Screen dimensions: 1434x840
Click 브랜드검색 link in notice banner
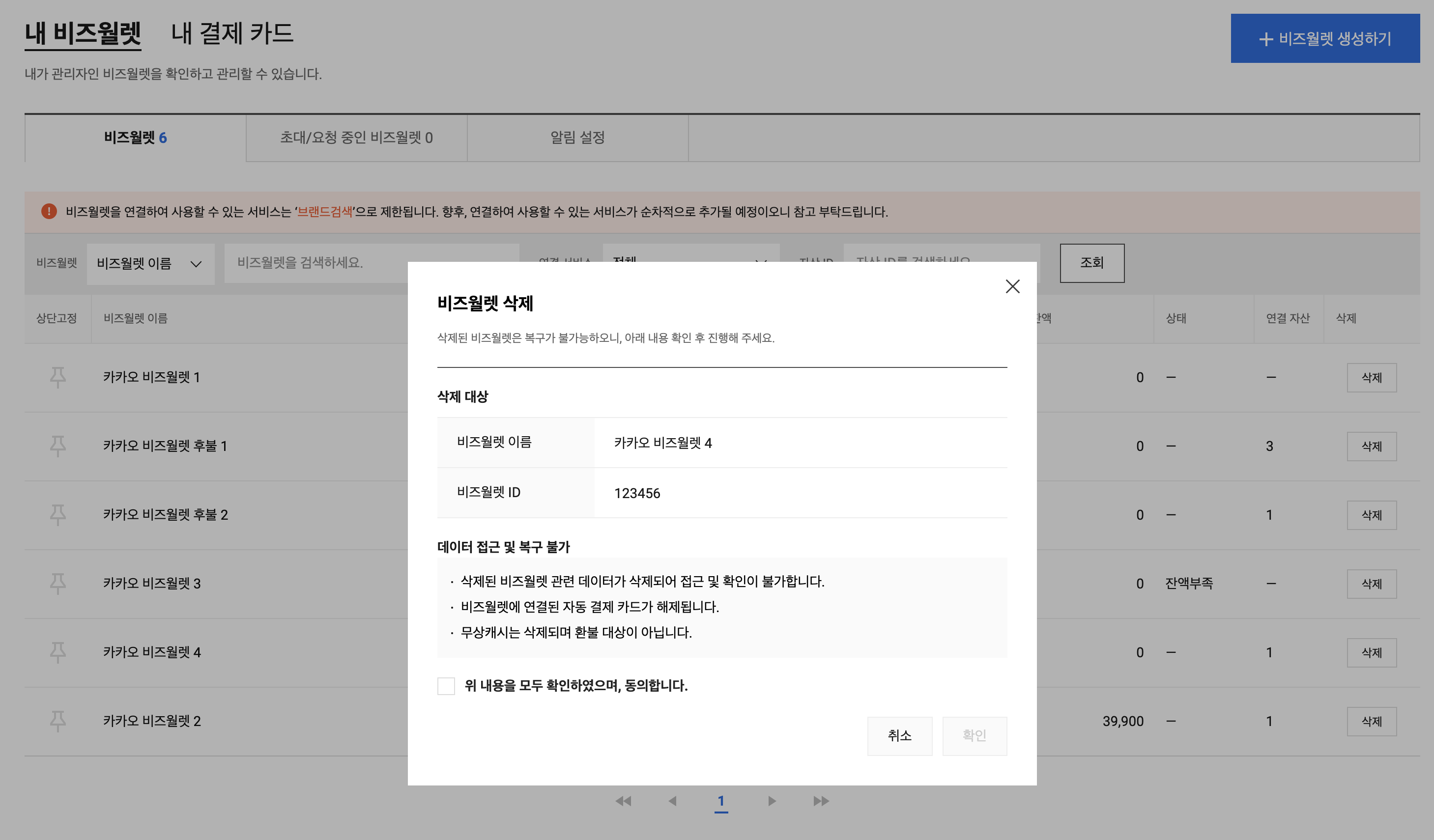324,212
